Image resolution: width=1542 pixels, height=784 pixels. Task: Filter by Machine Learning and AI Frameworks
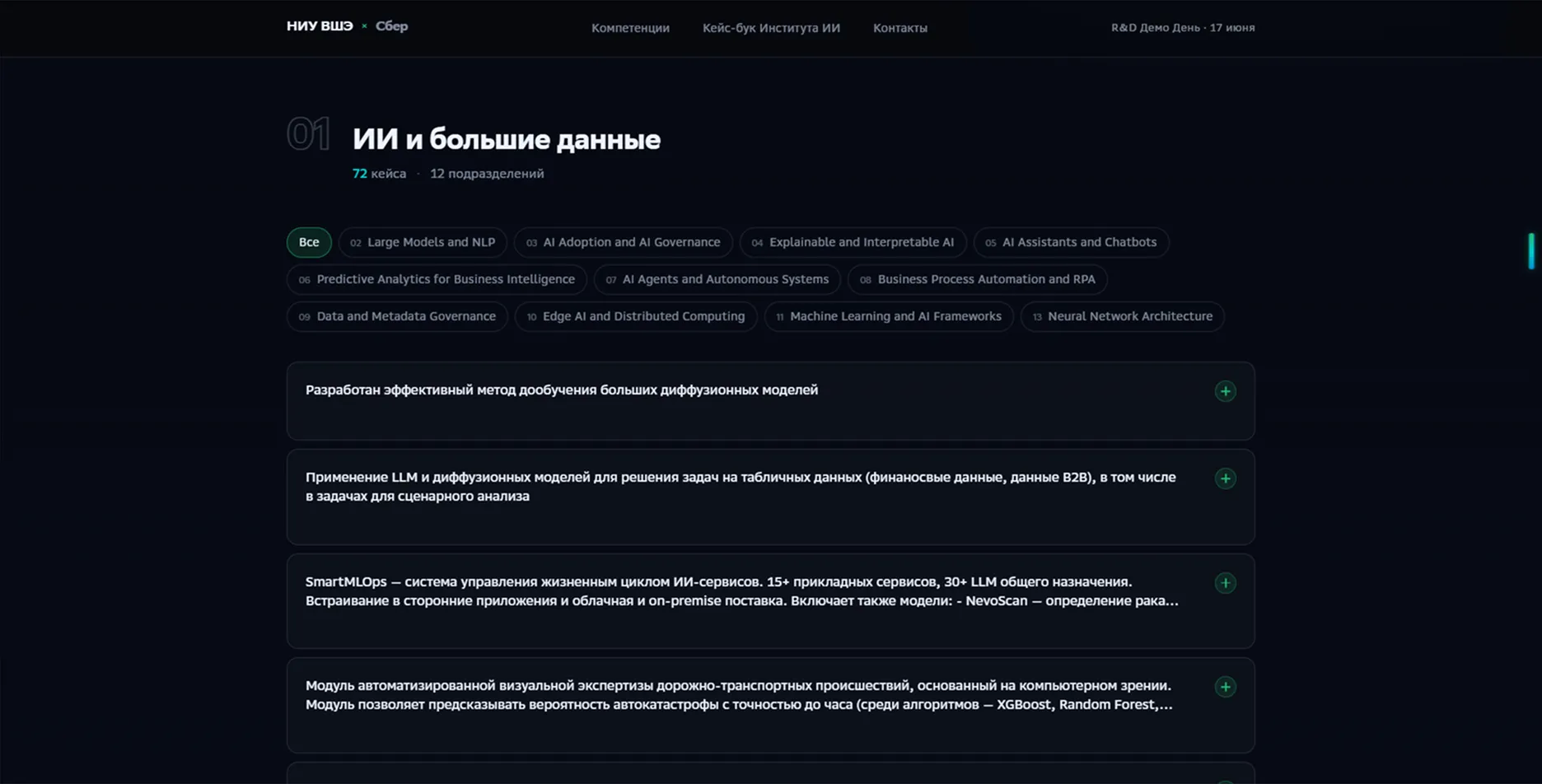(889, 316)
